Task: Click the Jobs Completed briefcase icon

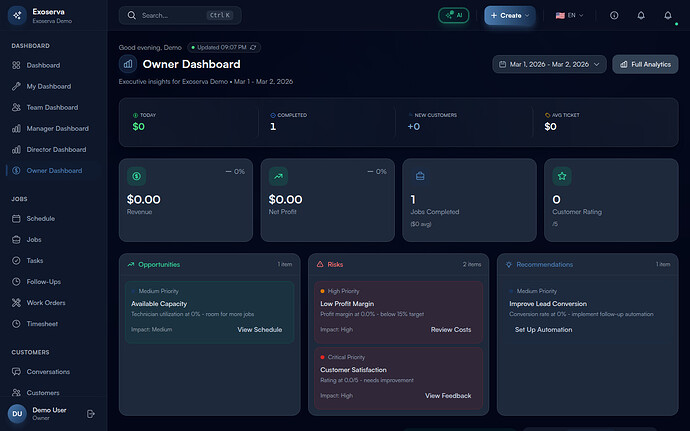Action: [420, 176]
